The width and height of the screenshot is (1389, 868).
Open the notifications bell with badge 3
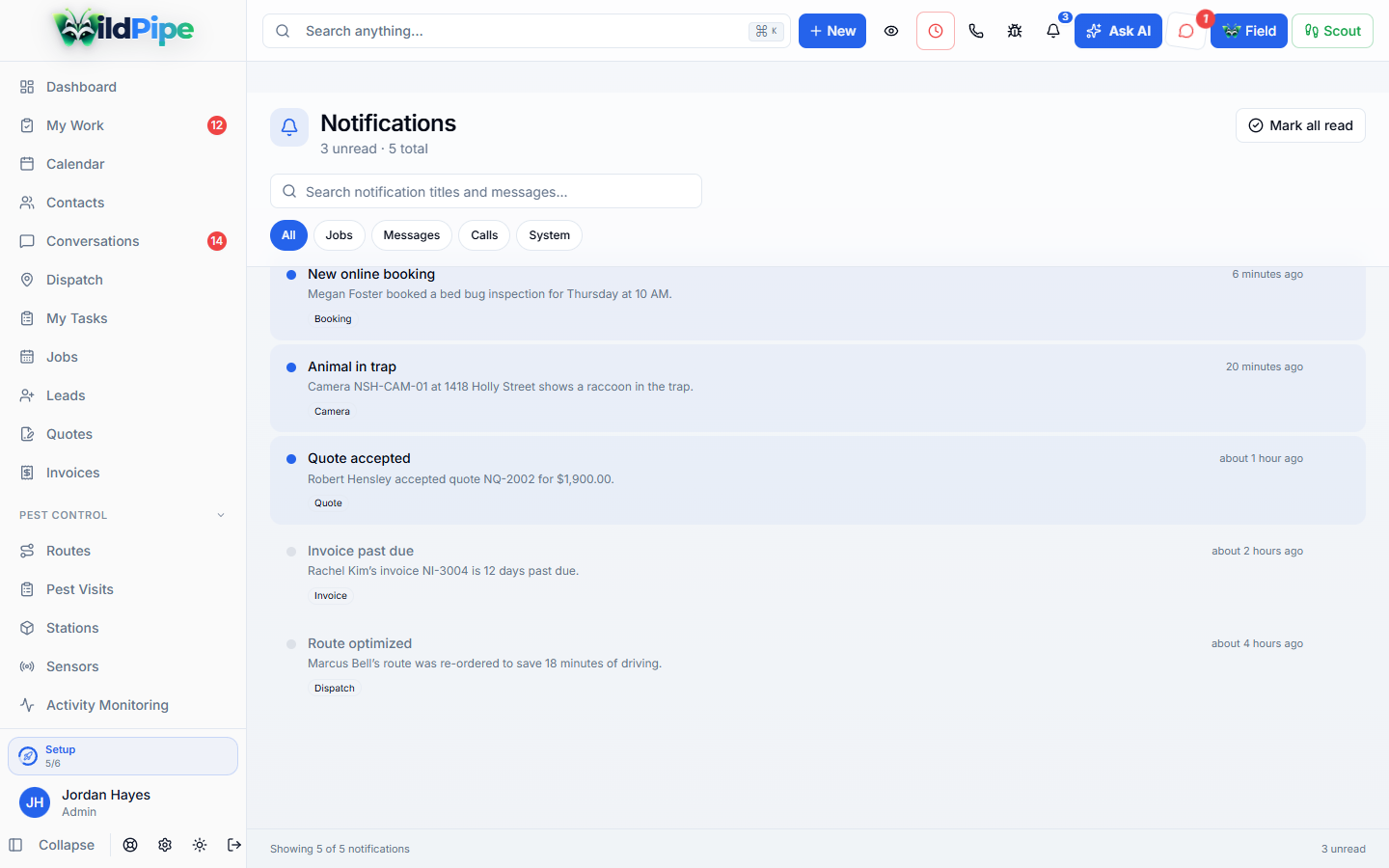(x=1053, y=31)
